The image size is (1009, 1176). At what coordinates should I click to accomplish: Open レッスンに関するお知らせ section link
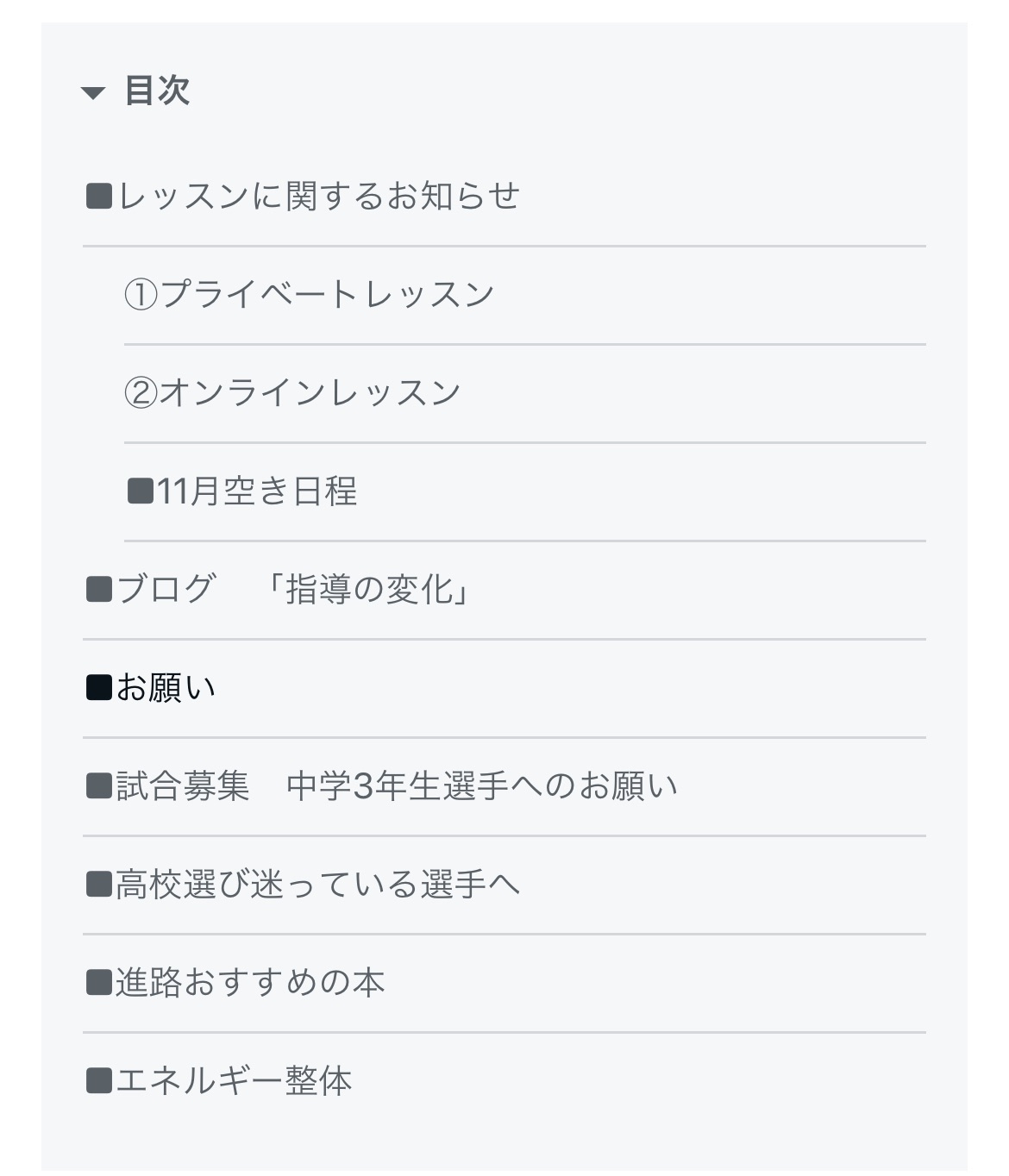click(304, 197)
